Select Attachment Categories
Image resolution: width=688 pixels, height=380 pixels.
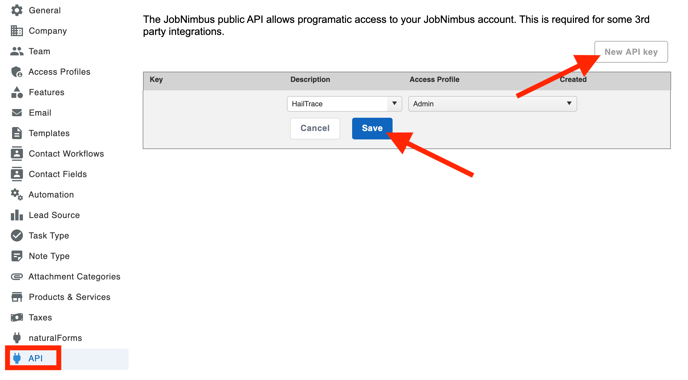click(74, 276)
